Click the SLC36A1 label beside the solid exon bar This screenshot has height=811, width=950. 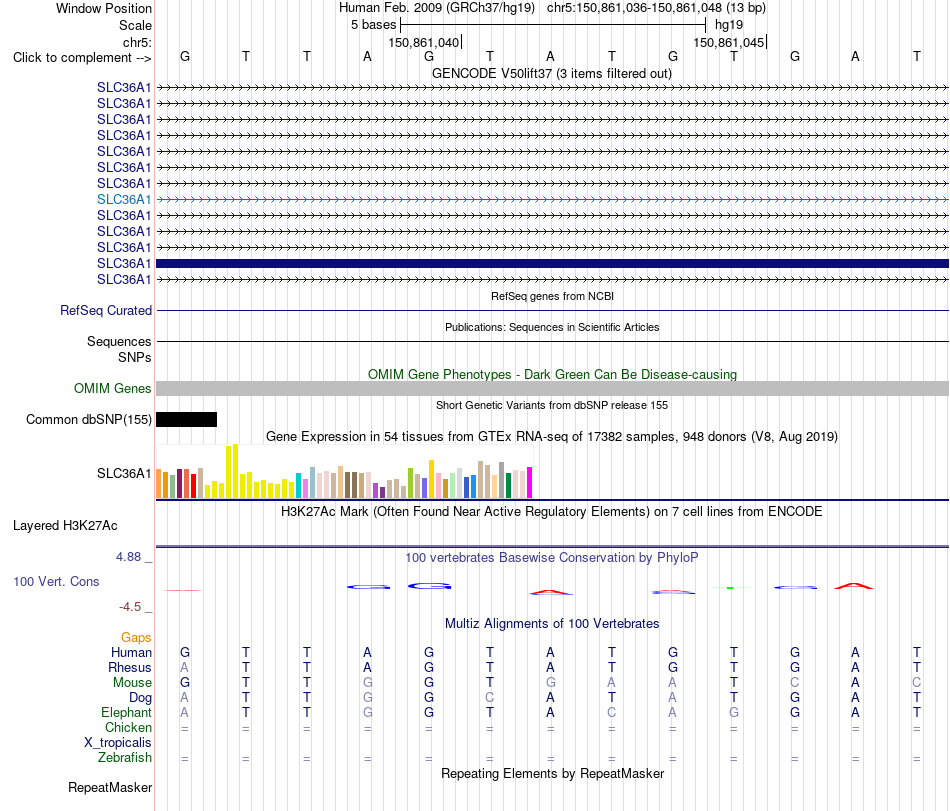(x=124, y=263)
